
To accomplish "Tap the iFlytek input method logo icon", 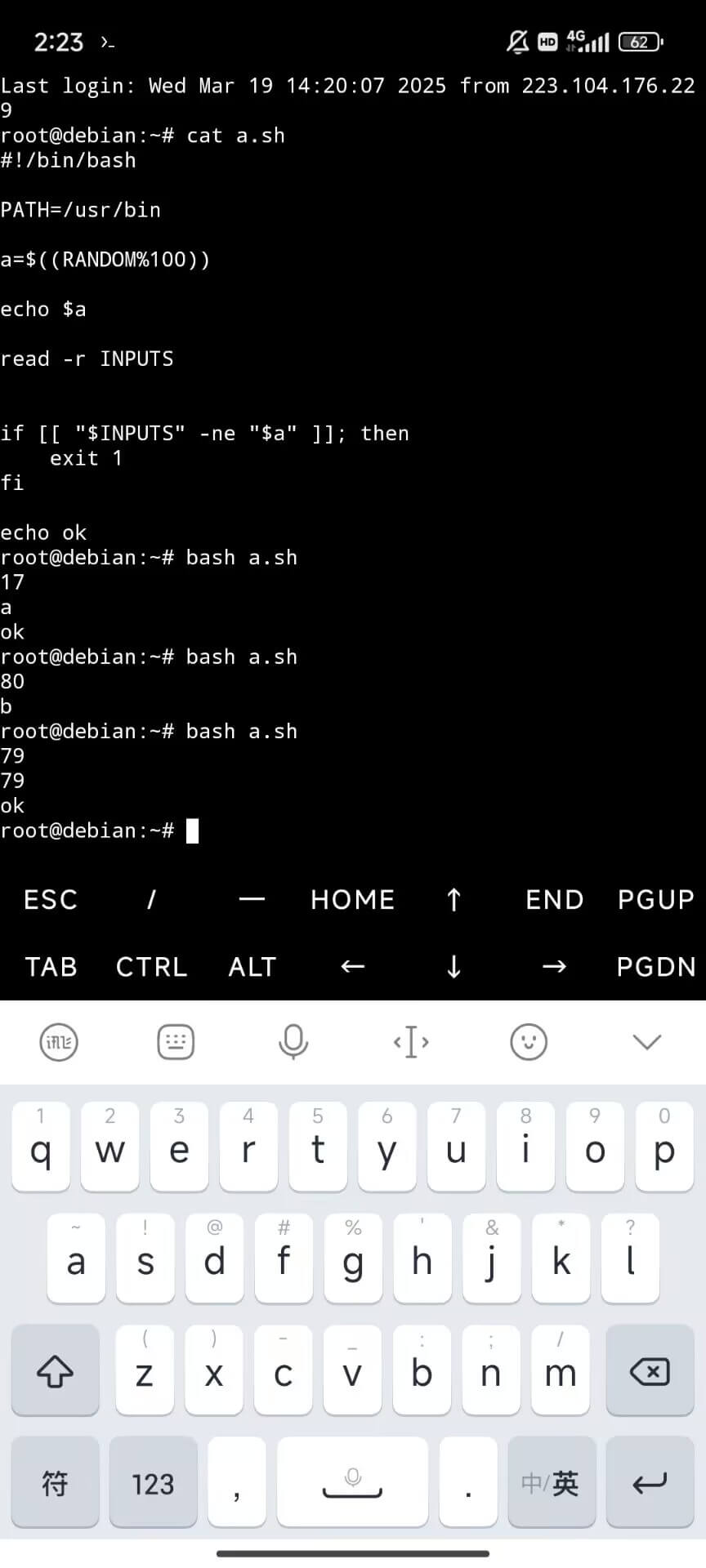I will click(x=59, y=1042).
